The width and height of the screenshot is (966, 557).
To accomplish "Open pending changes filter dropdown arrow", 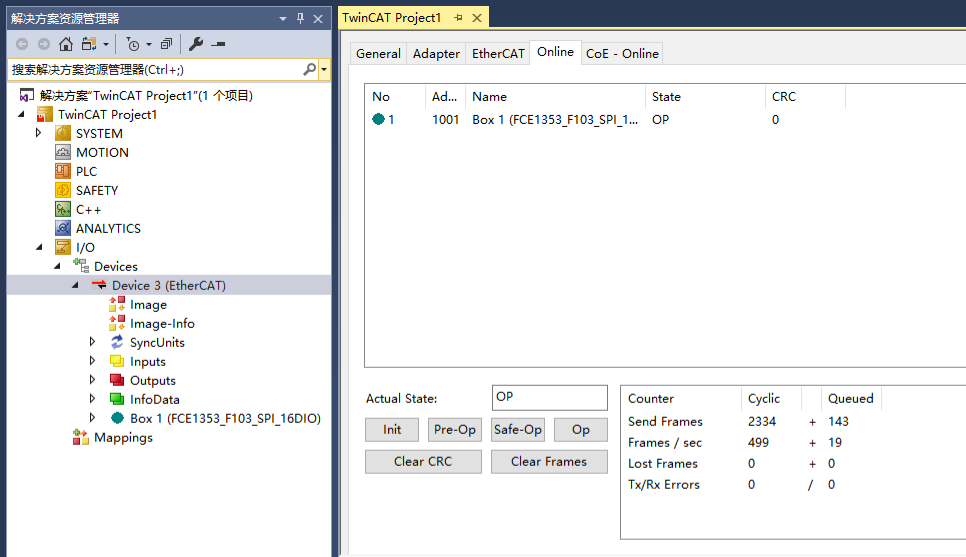I will 148,44.
